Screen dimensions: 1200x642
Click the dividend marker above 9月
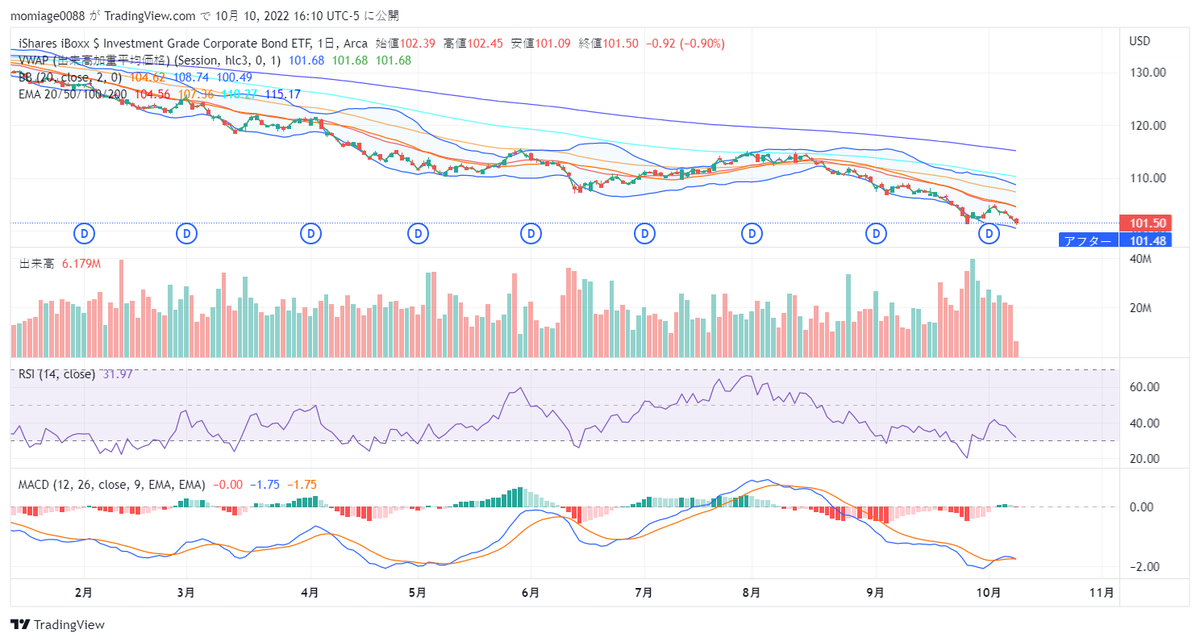[x=876, y=233]
